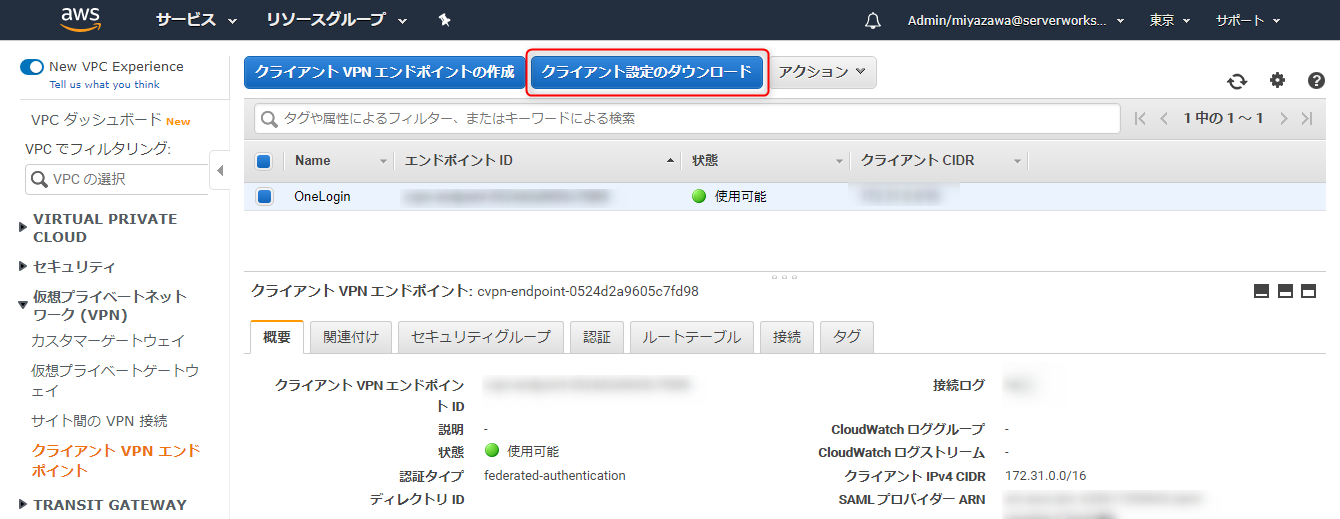Image resolution: width=1340 pixels, height=519 pixels.
Task: Open カスタマーゲートウェイ in the sidebar
Action: (x=108, y=341)
